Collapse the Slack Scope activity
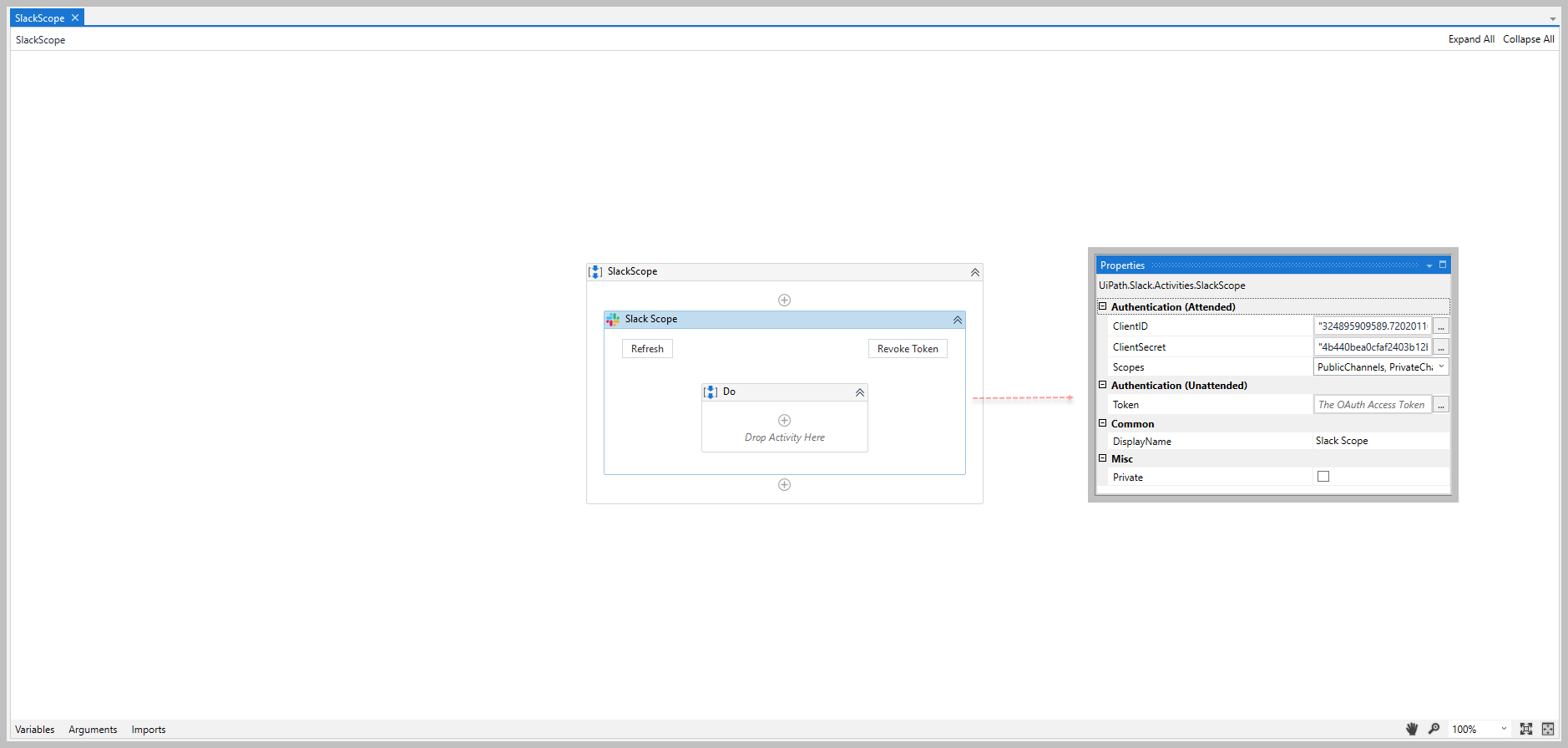1568x748 pixels. 958,320
